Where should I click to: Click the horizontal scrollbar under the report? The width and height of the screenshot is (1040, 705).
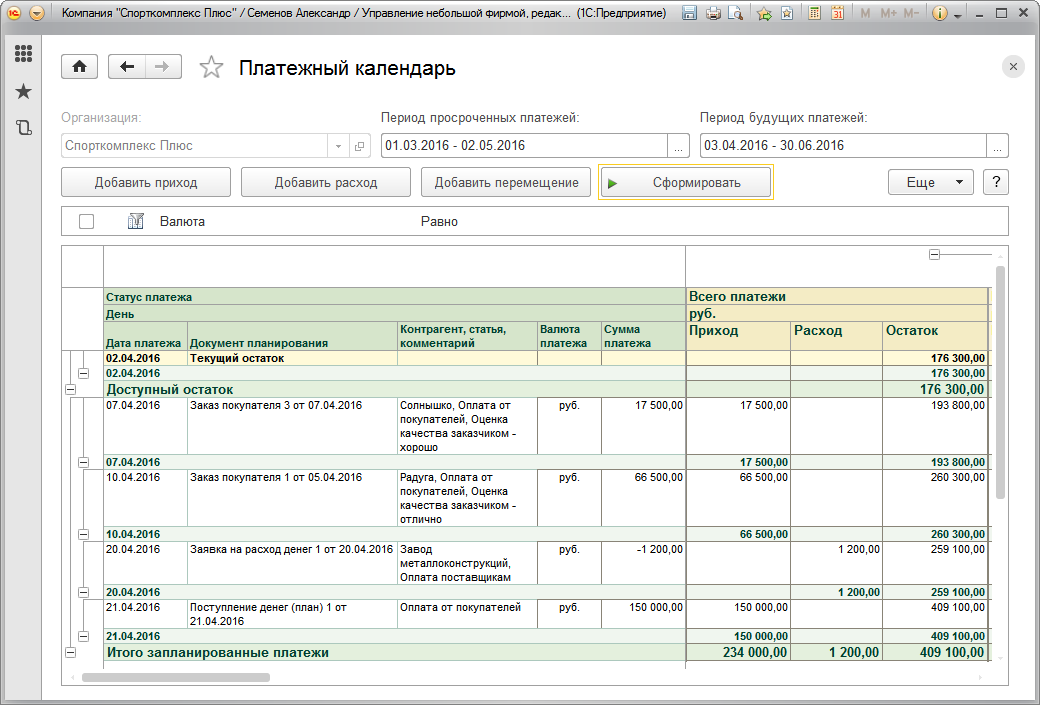coord(176,677)
